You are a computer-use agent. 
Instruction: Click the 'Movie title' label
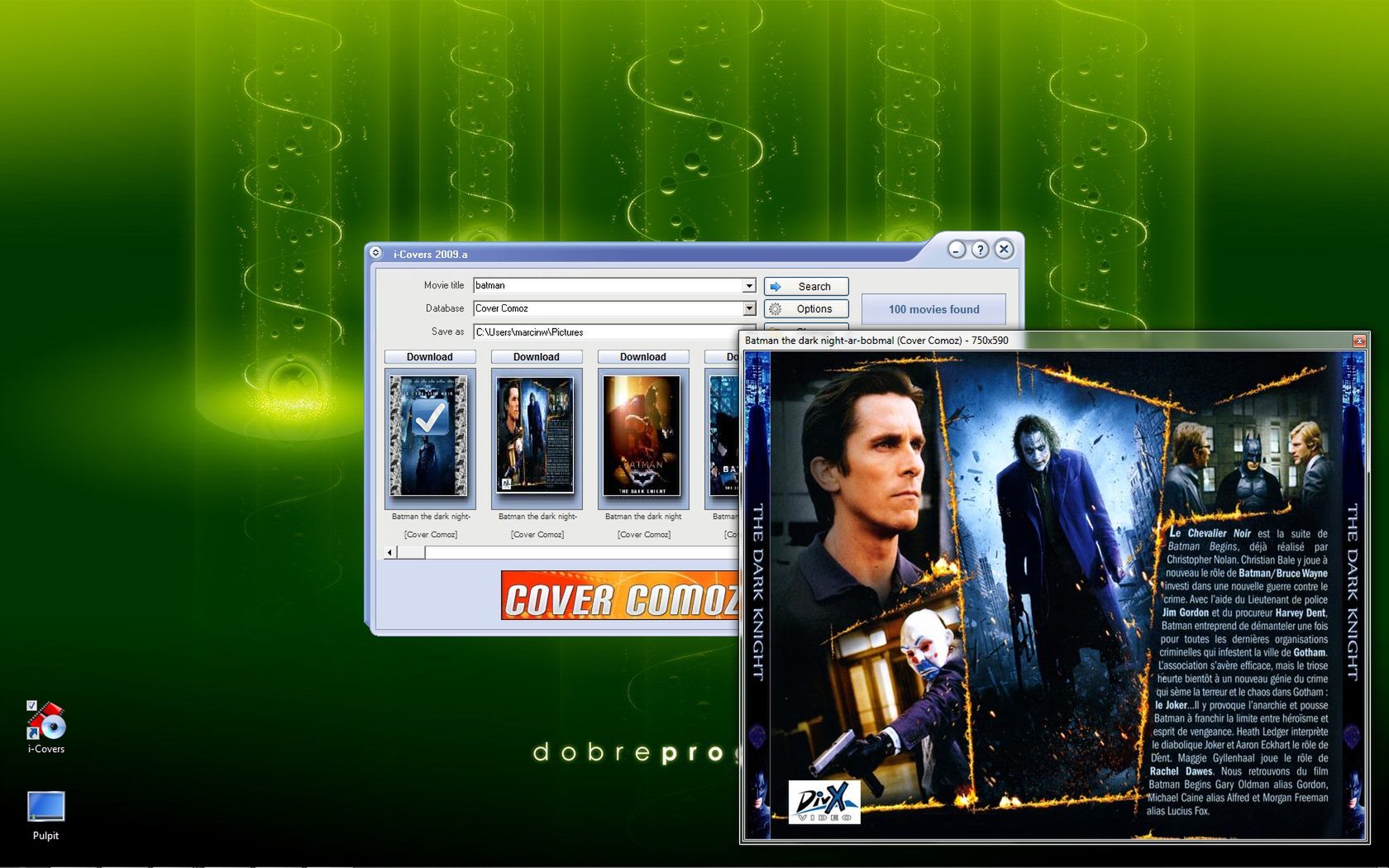[444, 285]
